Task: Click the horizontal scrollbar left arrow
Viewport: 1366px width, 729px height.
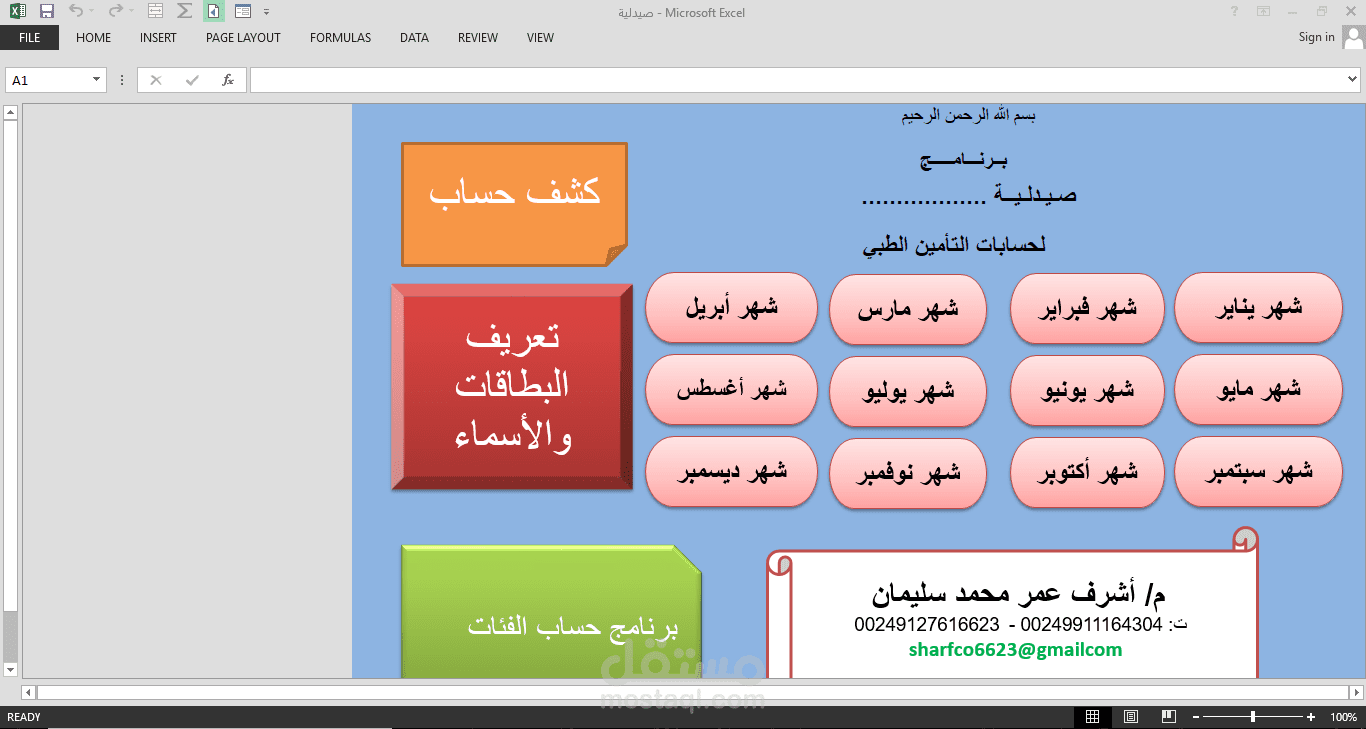Action: pyautogui.click(x=28, y=692)
